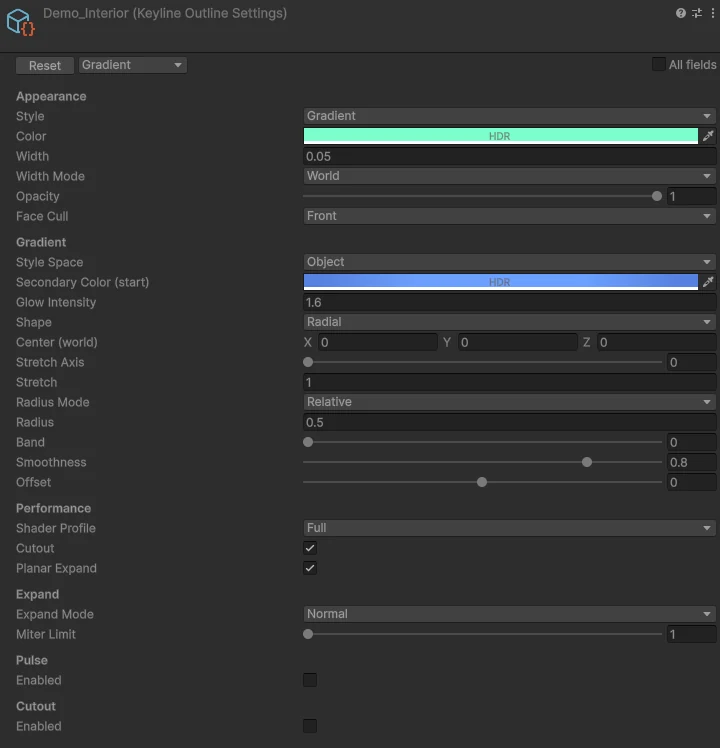Click the Performance section header

53,509
